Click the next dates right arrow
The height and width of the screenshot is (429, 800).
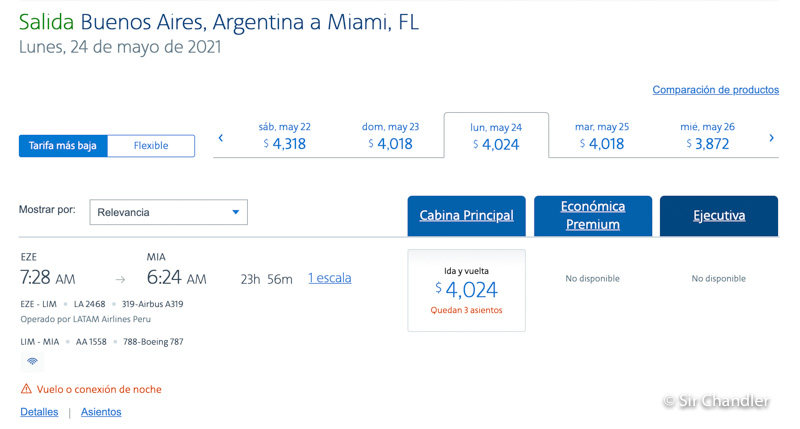coord(771,138)
